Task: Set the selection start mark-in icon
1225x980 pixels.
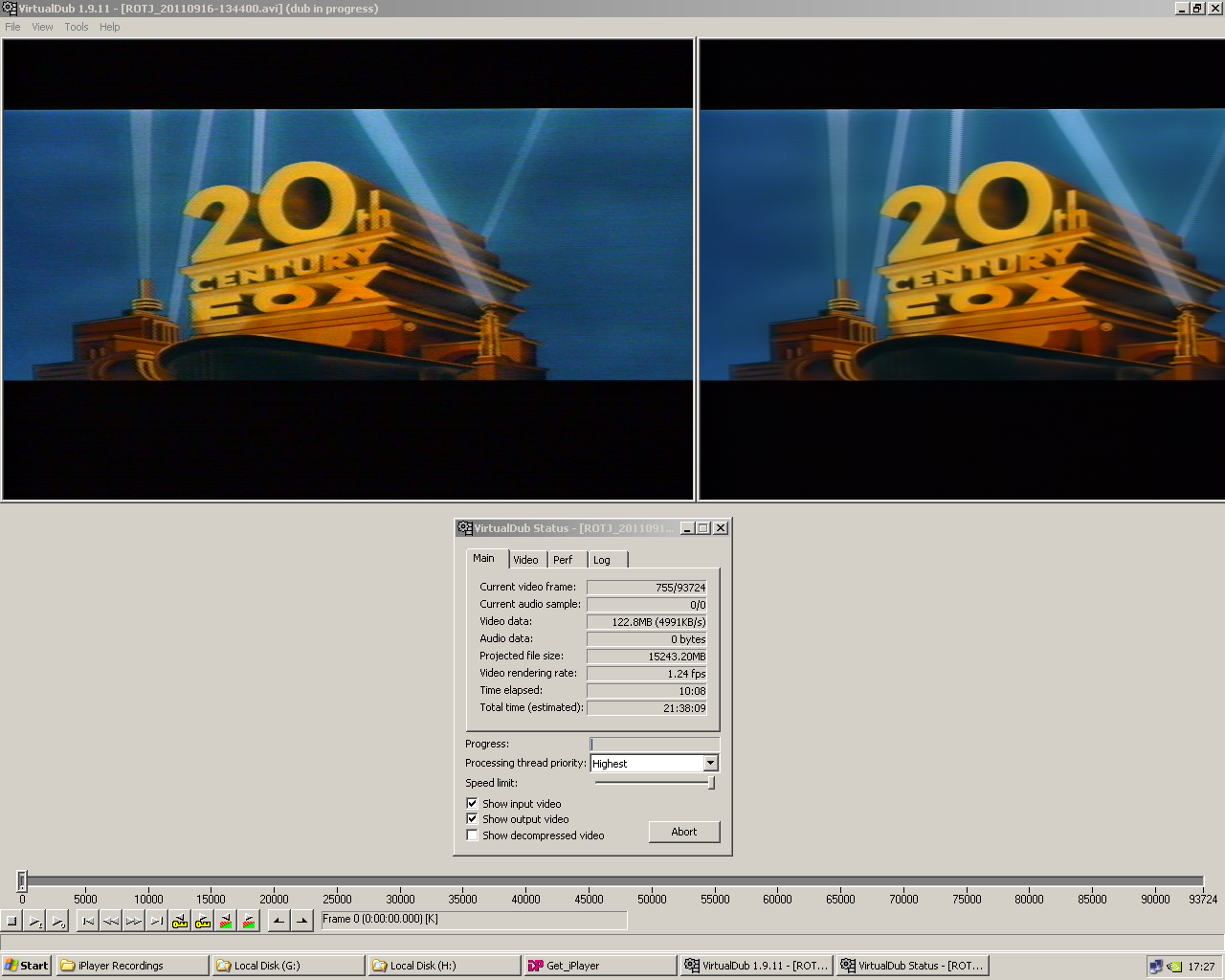Action: [x=278, y=921]
